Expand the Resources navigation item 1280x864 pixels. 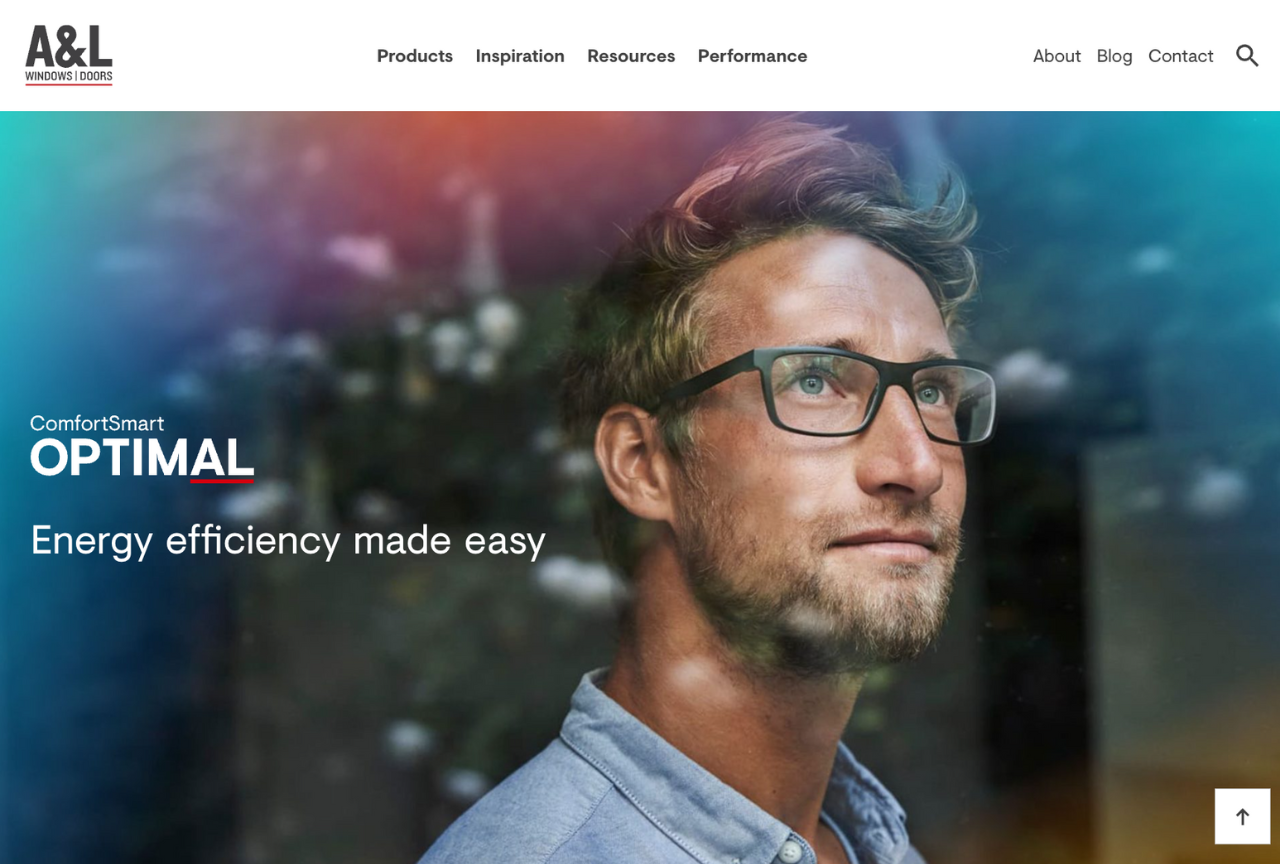point(631,56)
